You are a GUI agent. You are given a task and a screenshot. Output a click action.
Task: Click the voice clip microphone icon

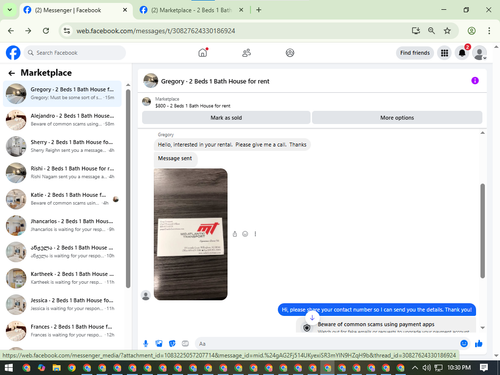(146, 343)
